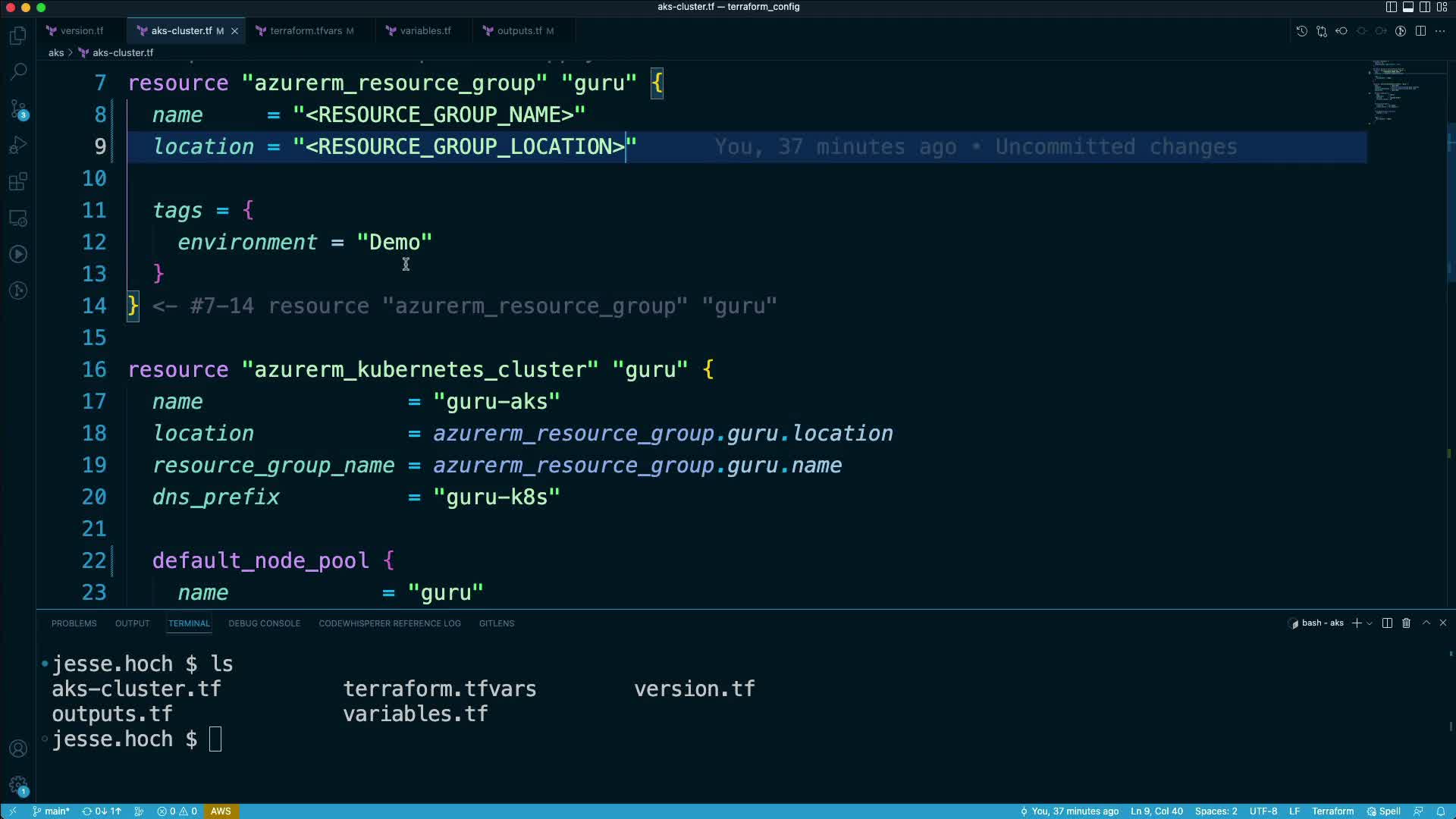Open the Source Control view
This screenshot has height=819, width=1456.
(x=18, y=108)
